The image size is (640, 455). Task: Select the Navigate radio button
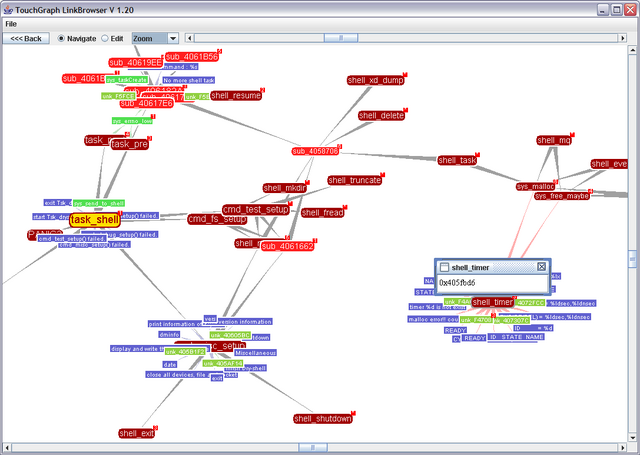(x=61, y=38)
